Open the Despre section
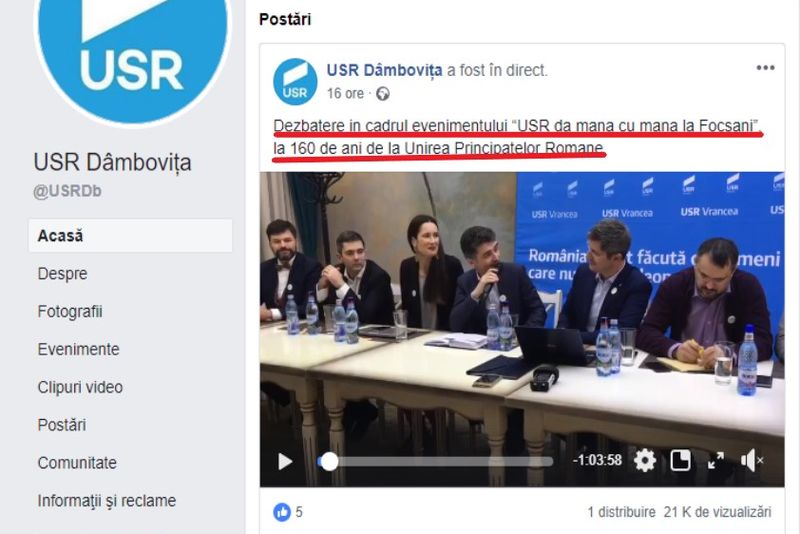800x534 pixels. [62, 274]
